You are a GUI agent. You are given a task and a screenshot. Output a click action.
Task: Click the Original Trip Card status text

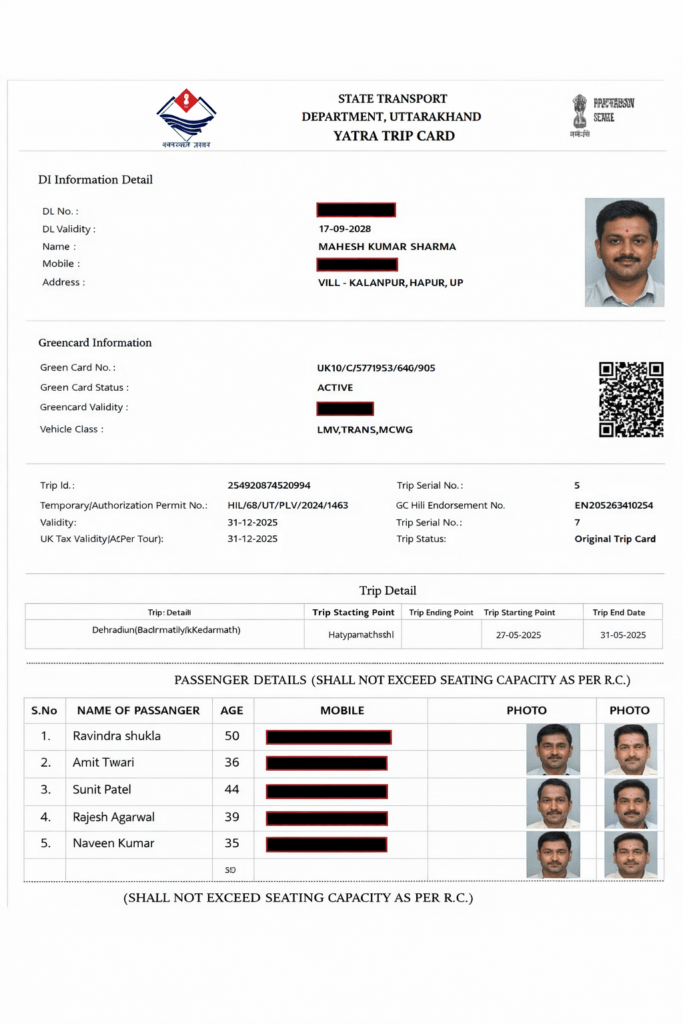[615, 539]
